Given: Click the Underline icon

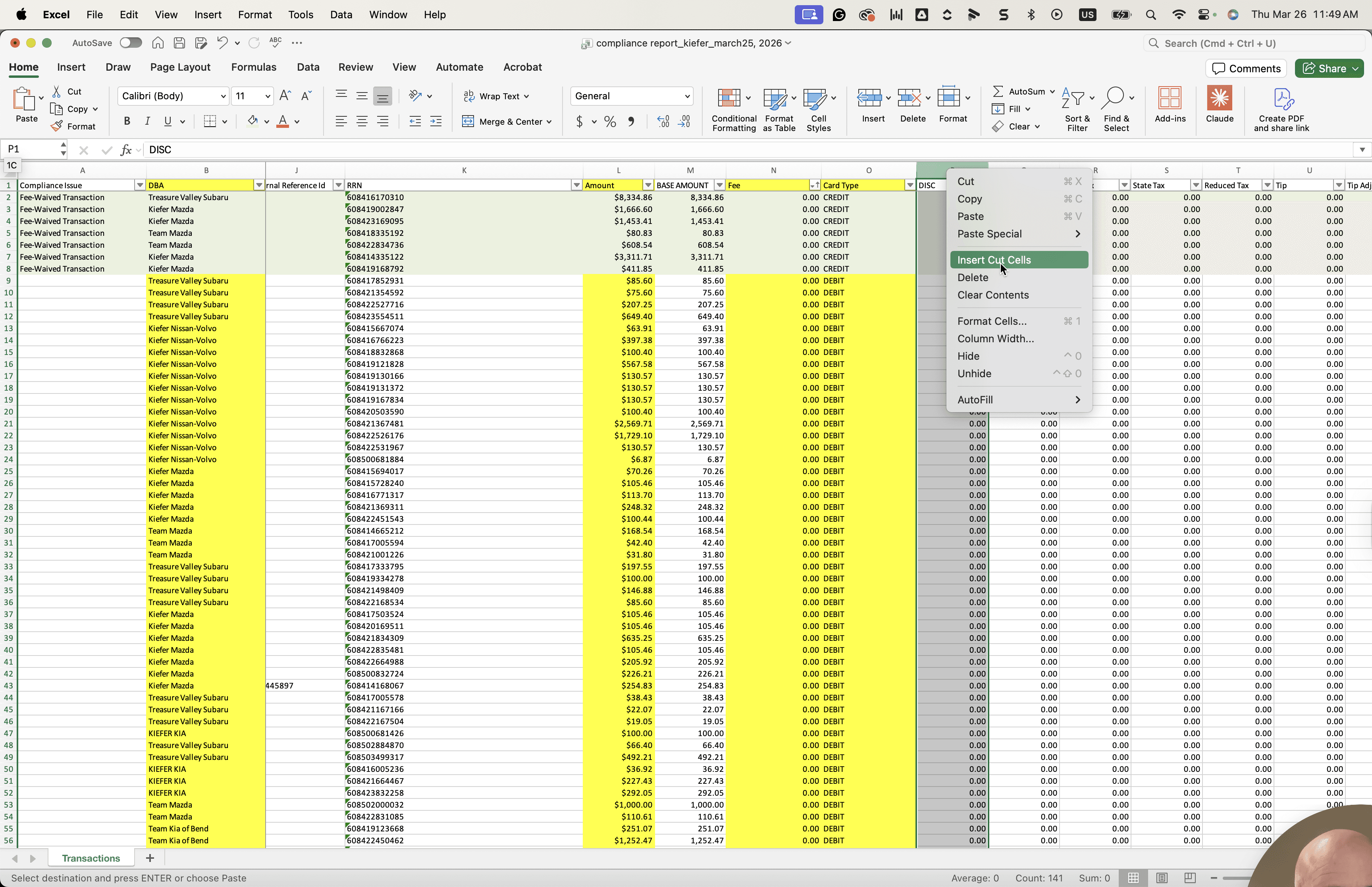Looking at the screenshot, I should click(x=168, y=121).
